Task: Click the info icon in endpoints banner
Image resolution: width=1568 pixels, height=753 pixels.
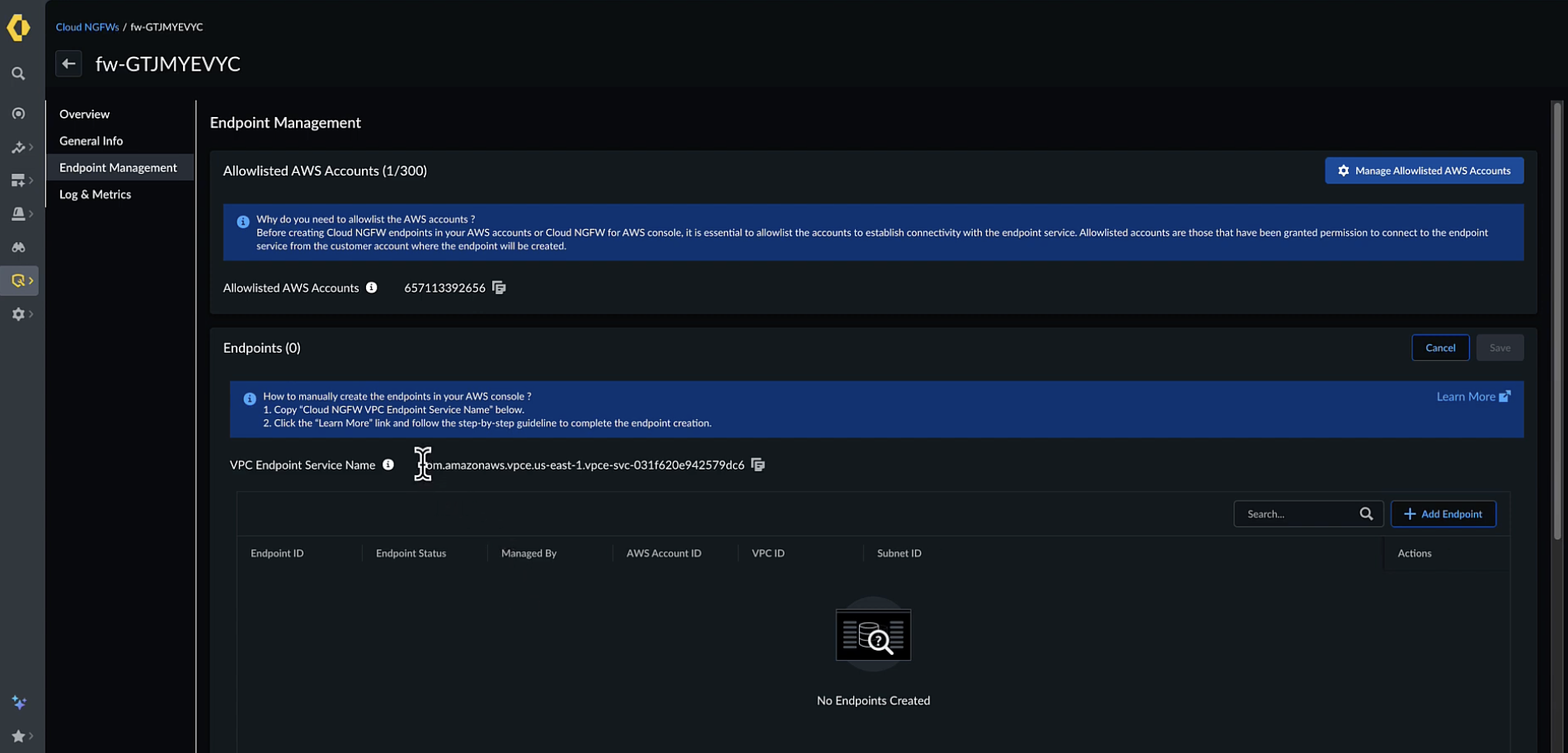Action: pyautogui.click(x=250, y=399)
